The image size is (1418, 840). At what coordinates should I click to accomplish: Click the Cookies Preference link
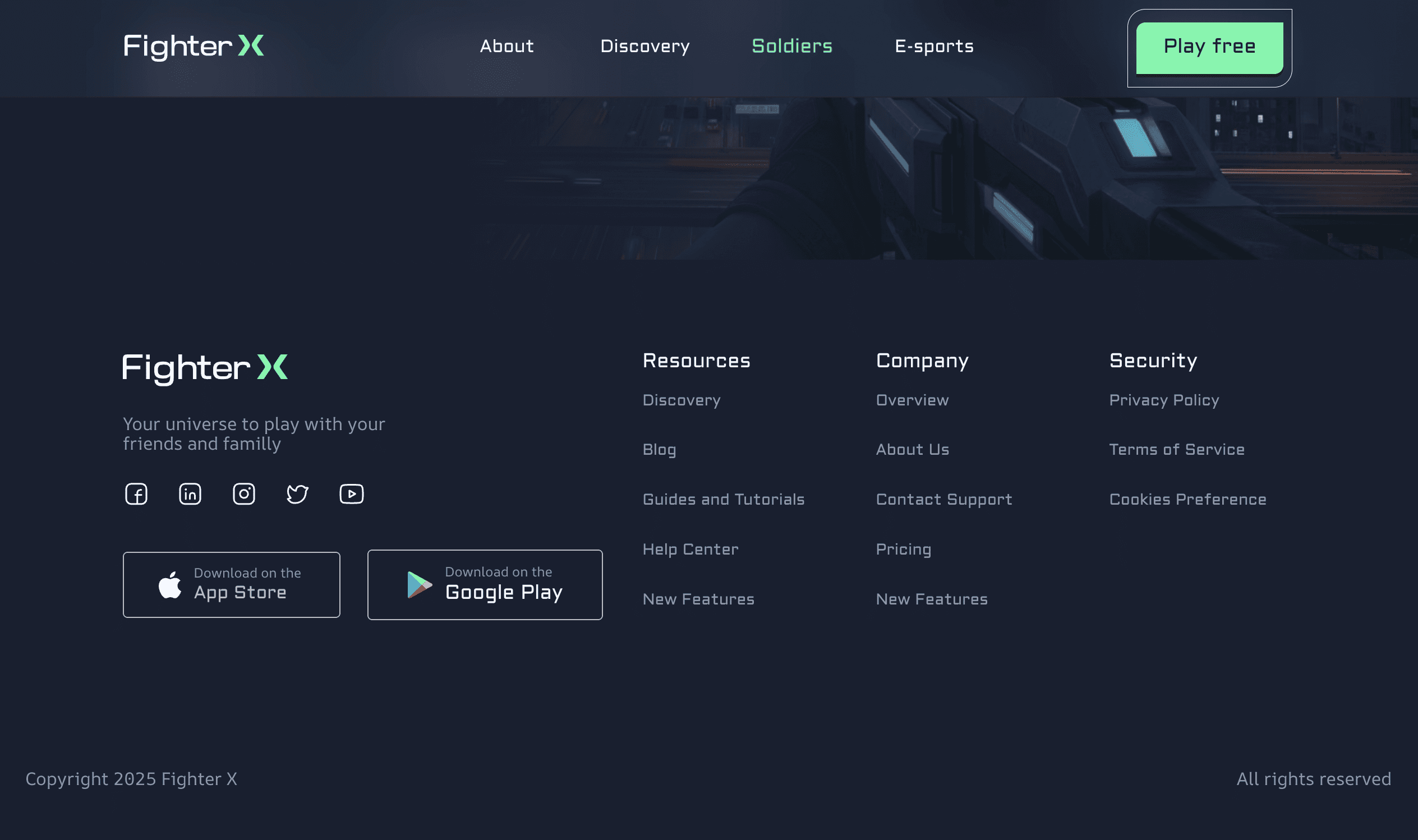pos(1187,499)
